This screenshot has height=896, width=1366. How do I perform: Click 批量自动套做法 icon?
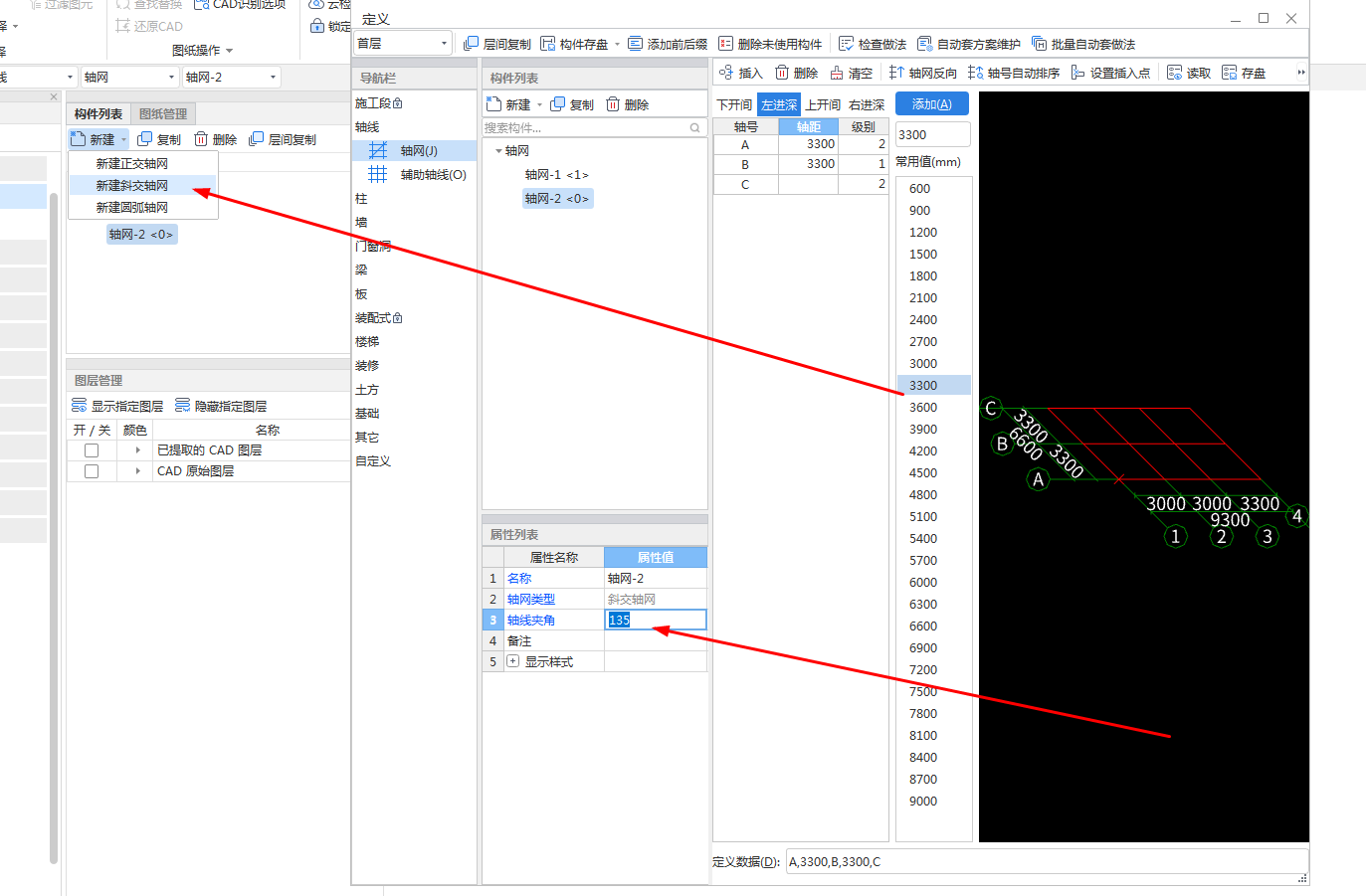[1040, 44]
